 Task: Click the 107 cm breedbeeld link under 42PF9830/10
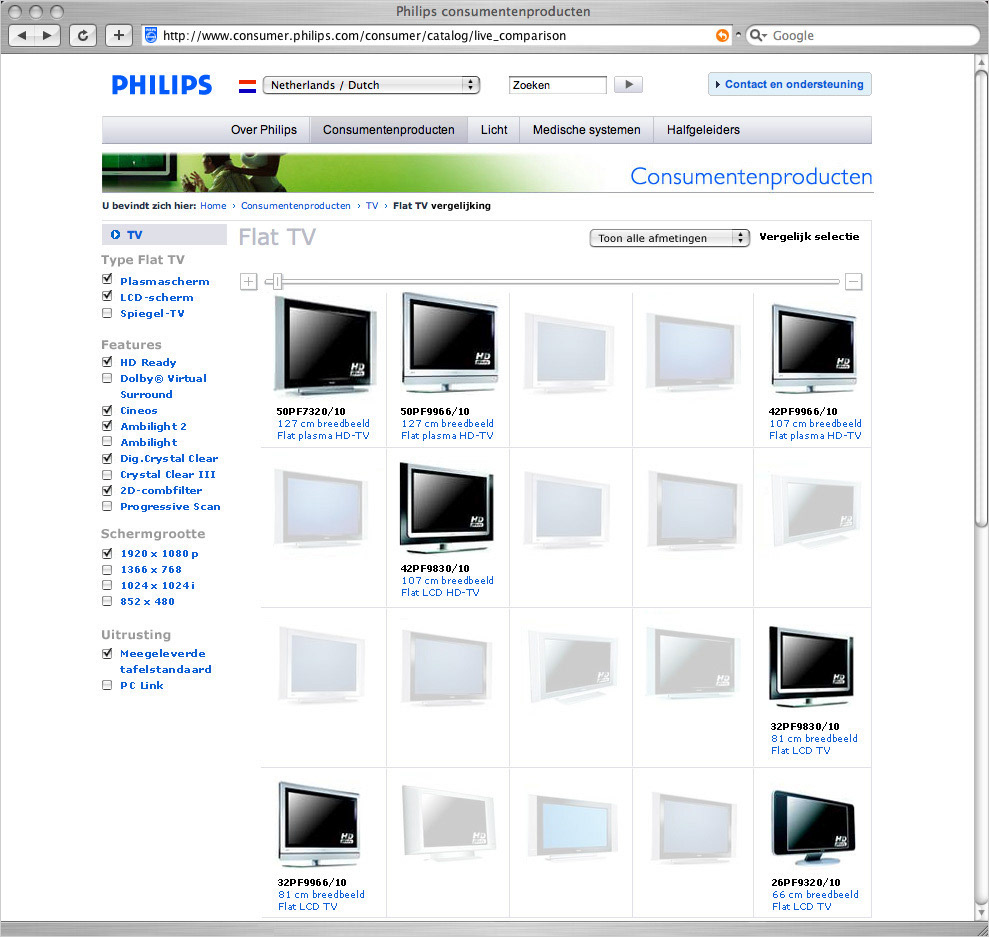448,580
